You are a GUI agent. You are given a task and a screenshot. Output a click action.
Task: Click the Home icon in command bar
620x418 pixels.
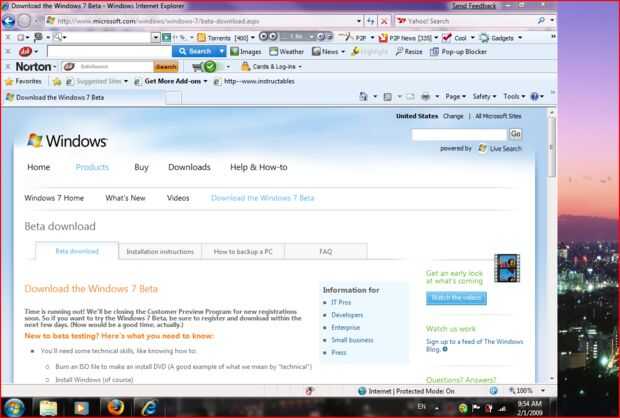pyautogui.click(x=363, y=96)
